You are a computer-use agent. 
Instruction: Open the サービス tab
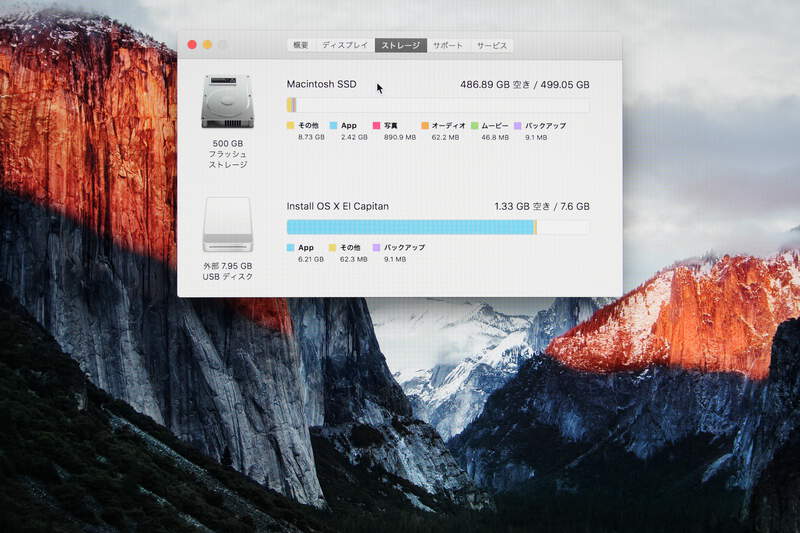491,45
